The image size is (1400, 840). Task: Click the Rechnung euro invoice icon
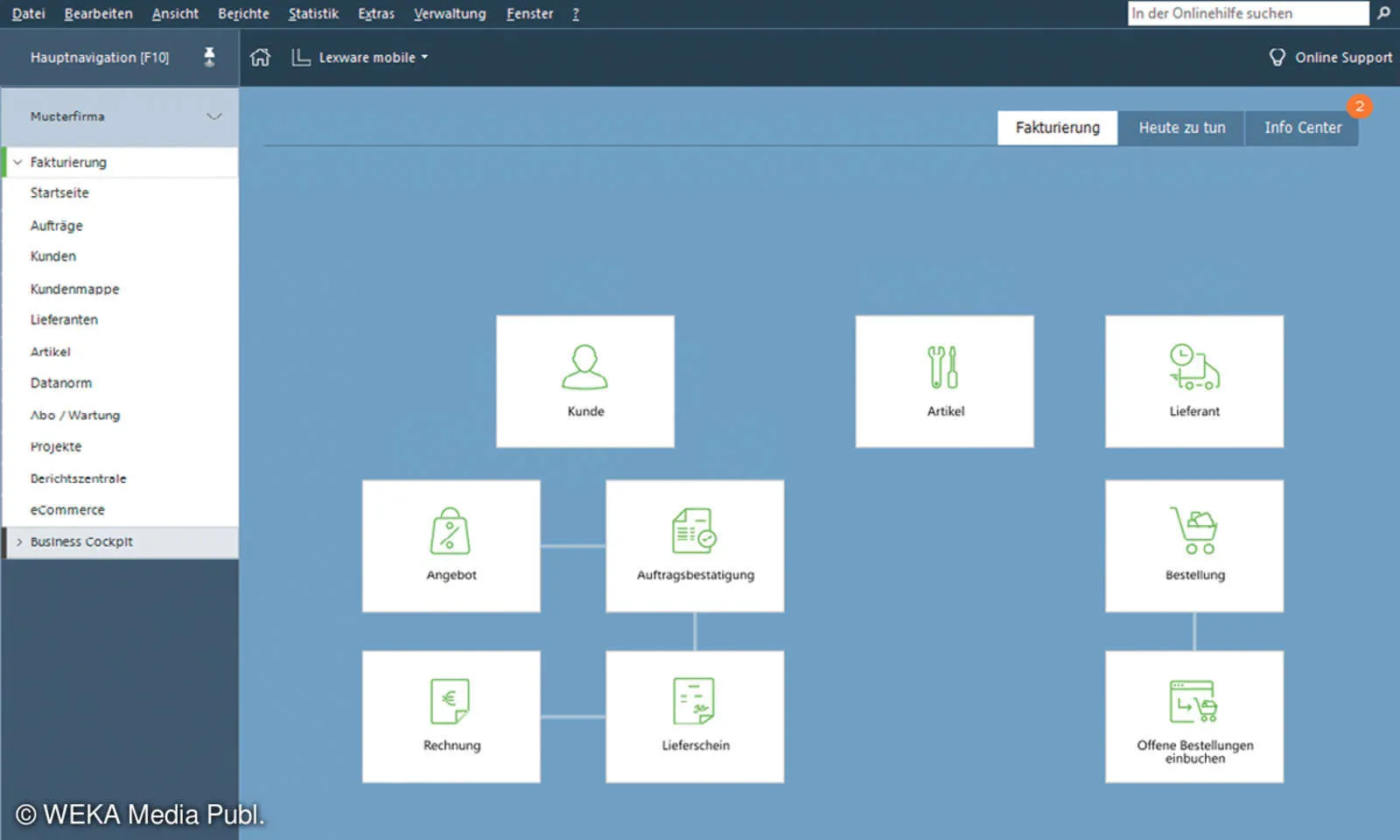(x=451, y=701)
